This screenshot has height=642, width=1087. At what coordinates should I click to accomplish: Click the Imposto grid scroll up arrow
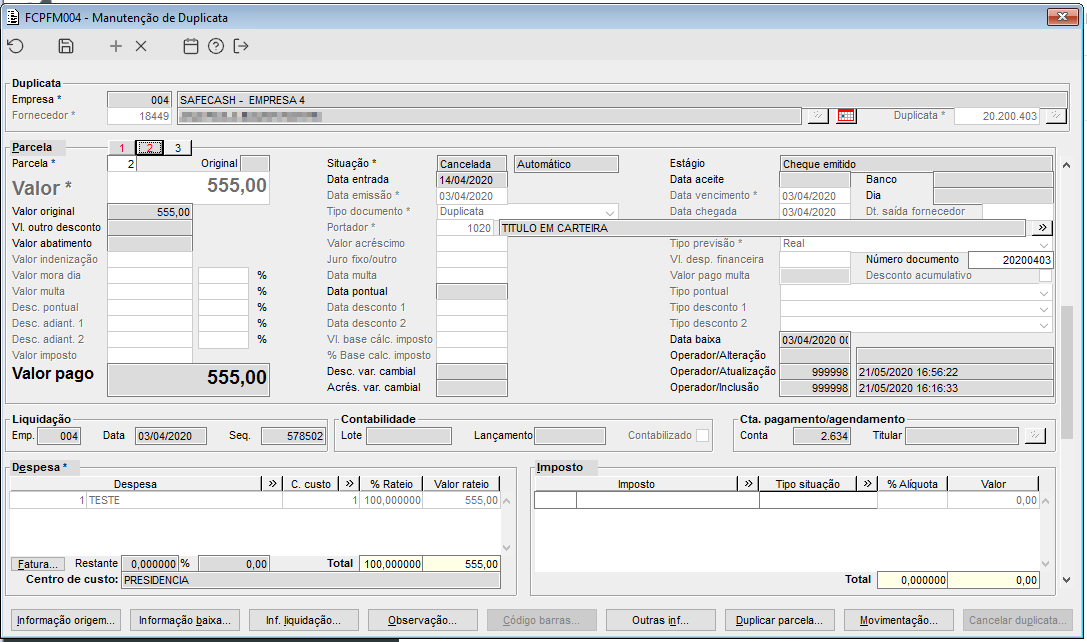1045,501
